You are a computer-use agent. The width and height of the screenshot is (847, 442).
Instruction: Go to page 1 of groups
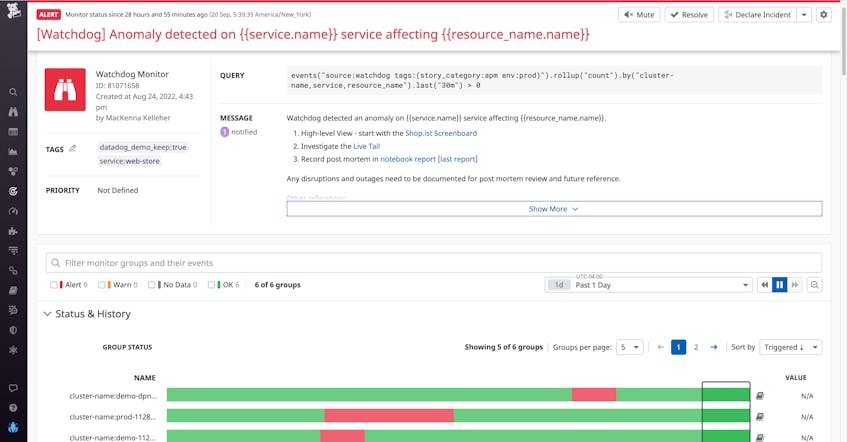pyautogui.click(x=678, y=347)
